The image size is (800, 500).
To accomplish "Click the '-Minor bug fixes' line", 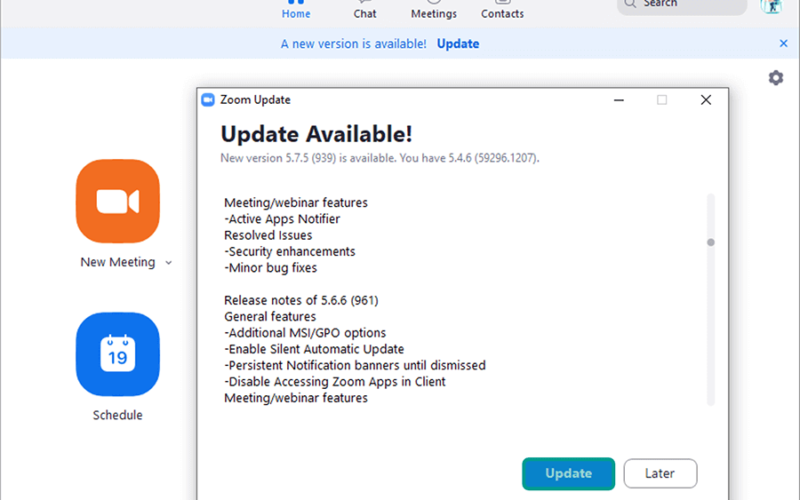I will click(x=270, y=268).
